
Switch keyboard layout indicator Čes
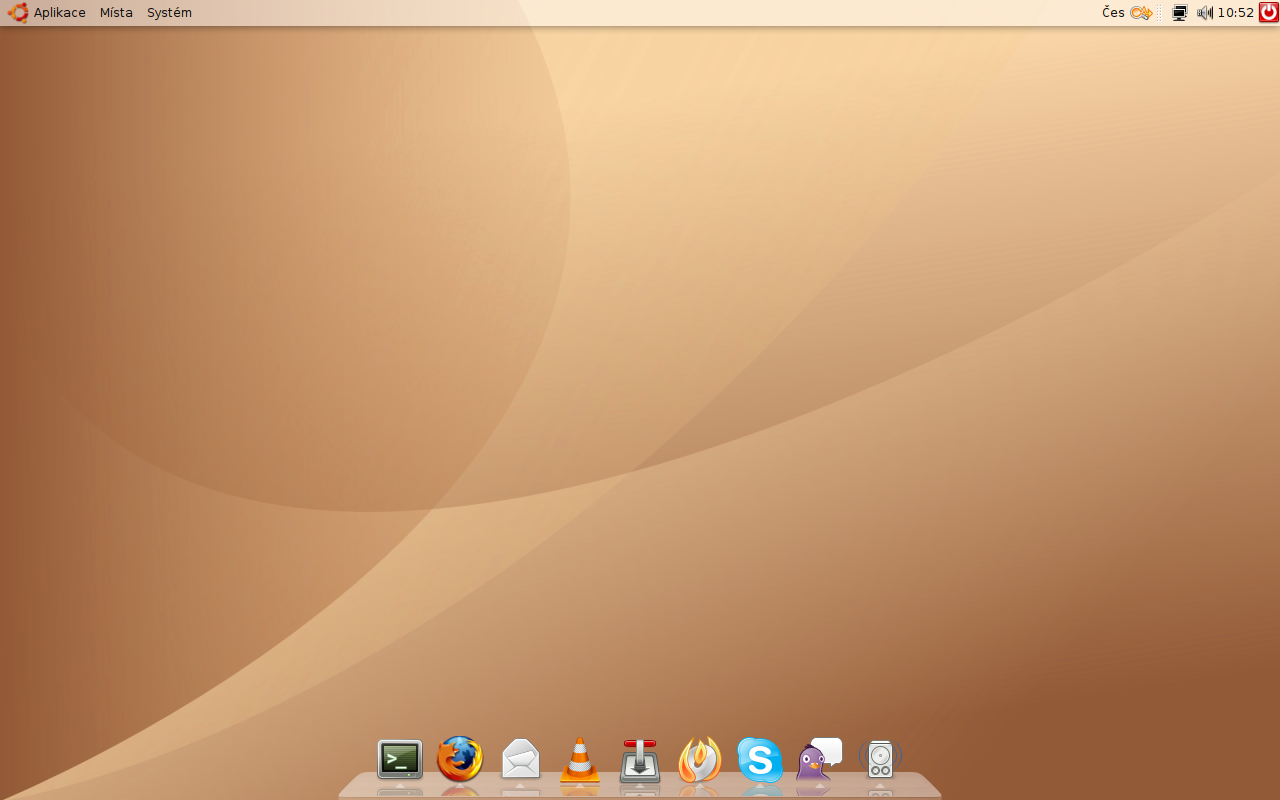point(1113,13)
